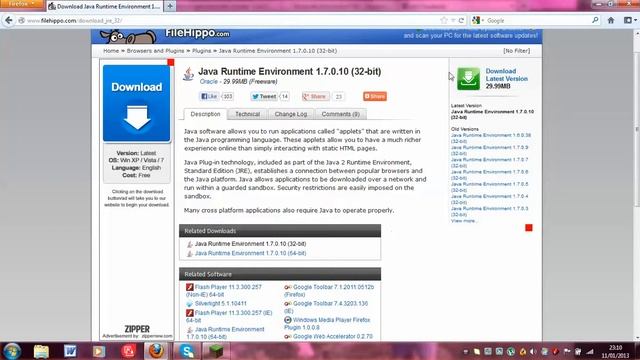
Task: Click the Google+ Share button
Action: [x=315, y=96]
